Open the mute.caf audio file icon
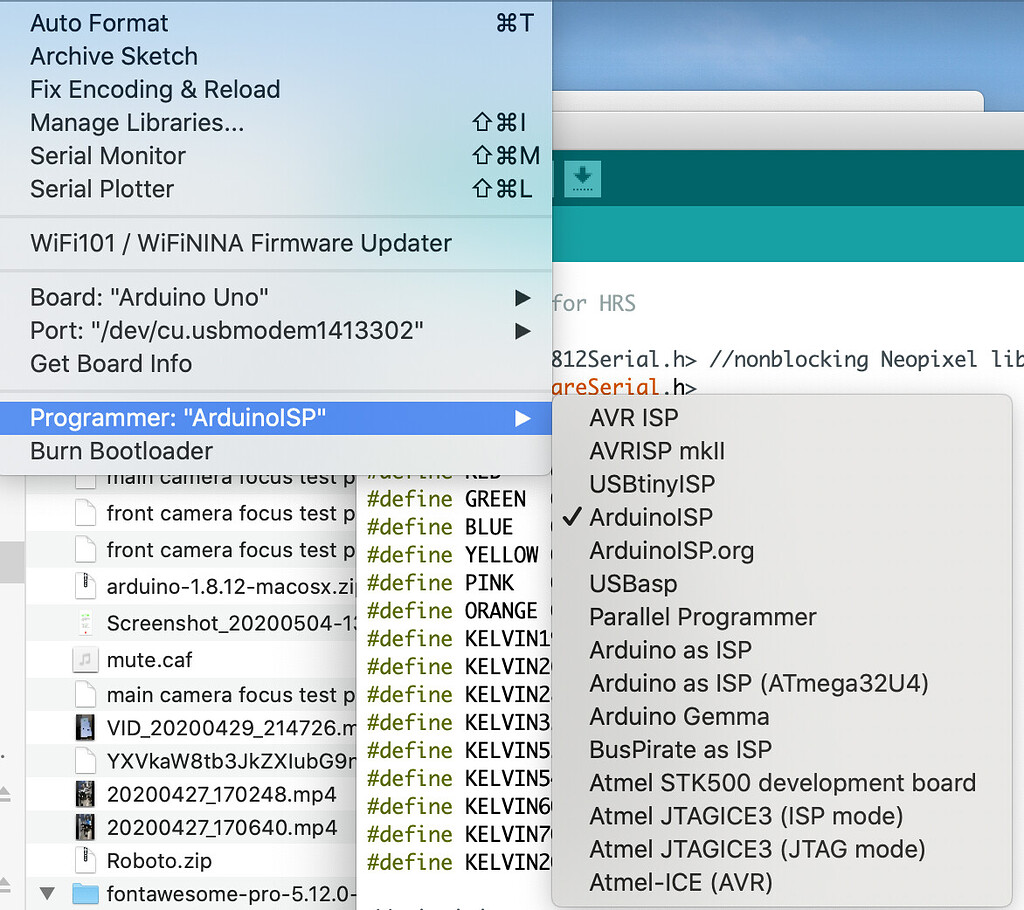This screenshot has height=910, width=1024. 87,659
